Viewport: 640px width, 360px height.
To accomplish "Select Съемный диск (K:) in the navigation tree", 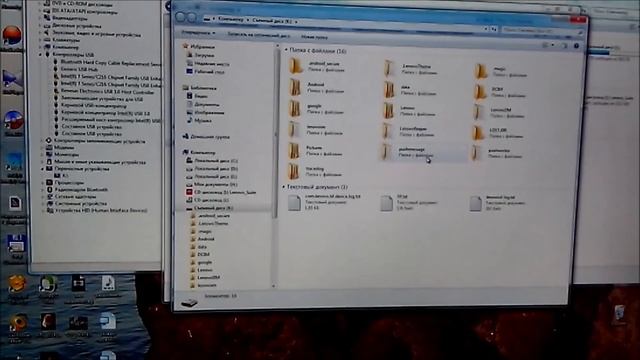I will click(x=211, y=208).
